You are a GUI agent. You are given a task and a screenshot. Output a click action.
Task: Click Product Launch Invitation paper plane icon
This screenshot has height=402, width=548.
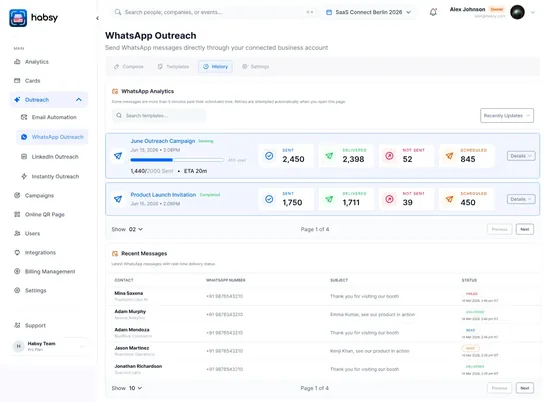[118, 199]
